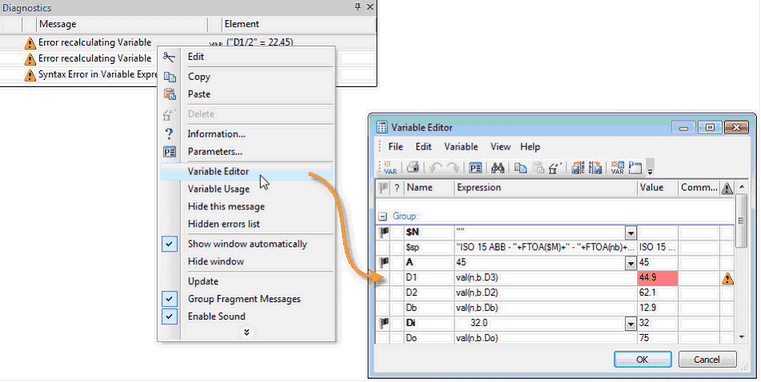Click the delete variable toolbar icon
This screenshot has width=761, height=382.
[x=555, y=168]
